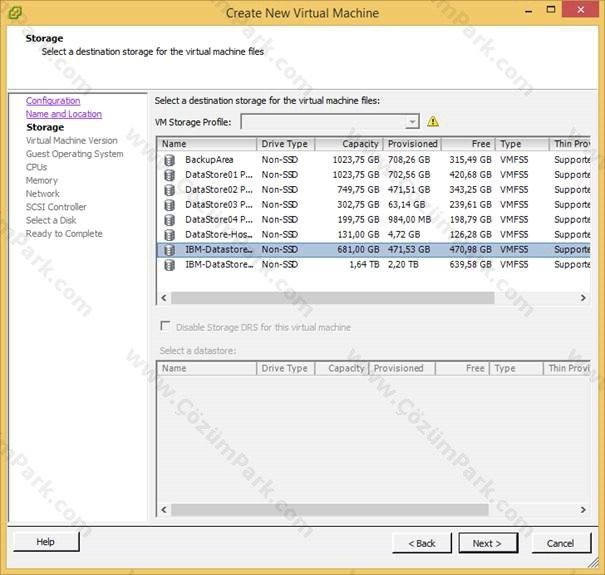
Task: Select the DataStore03 P... datastore row
Action: (373, 205)
